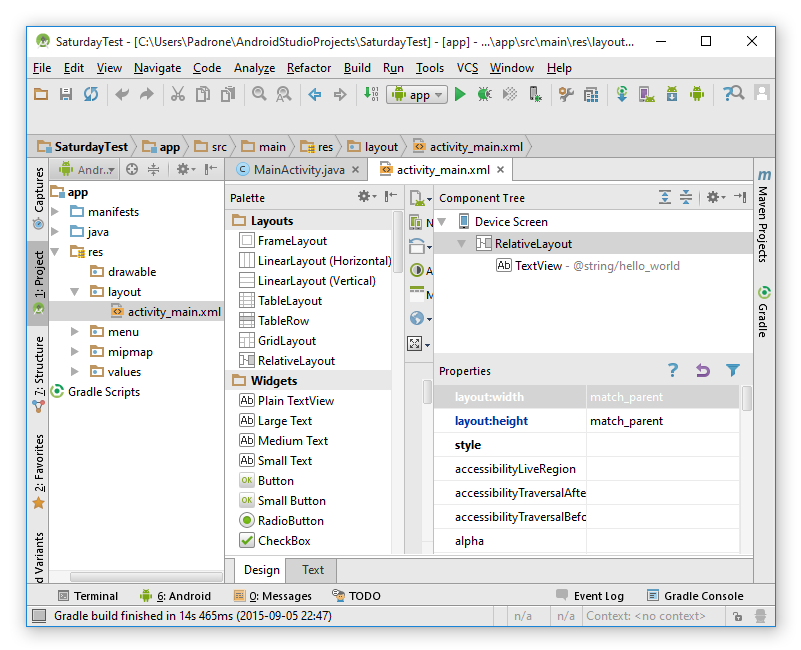Open the TODO tool window

[357, 596]
